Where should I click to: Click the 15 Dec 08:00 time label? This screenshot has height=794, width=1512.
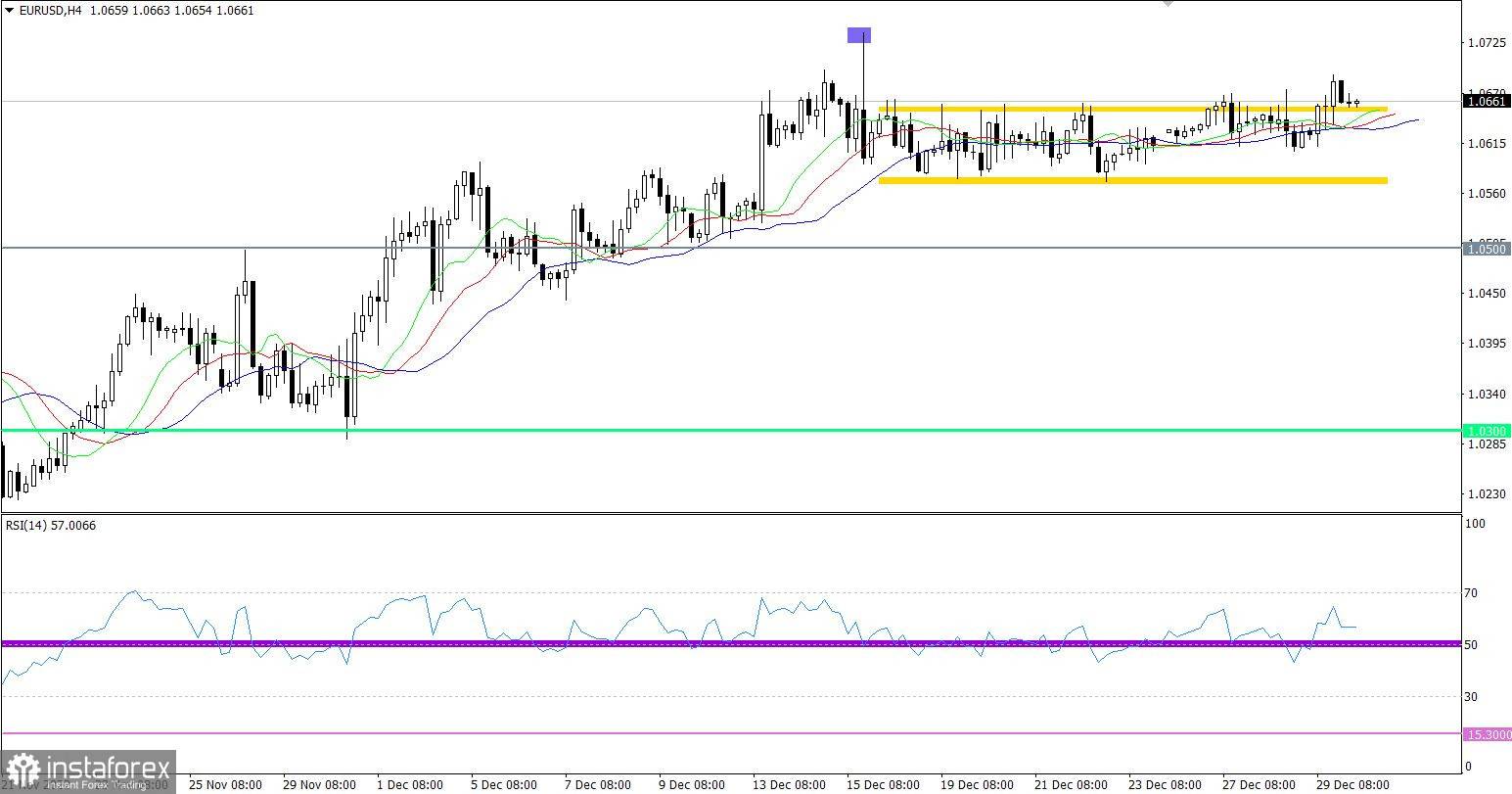pos(883,785)
